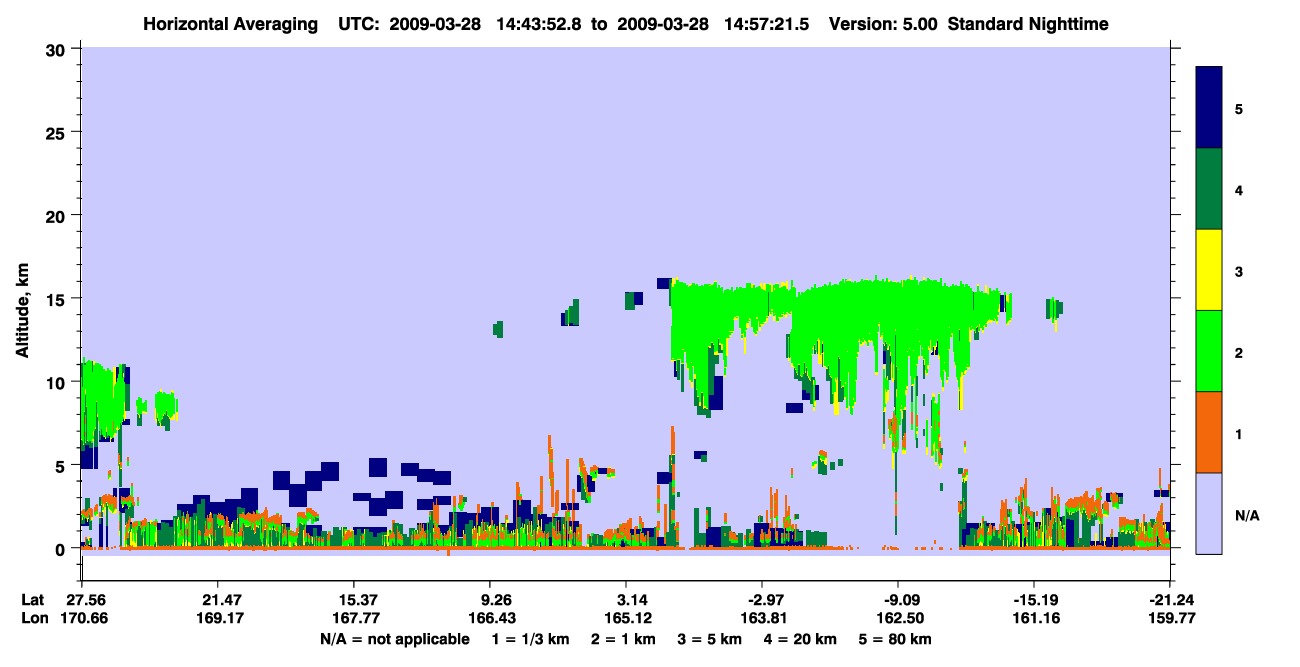Click the latitude value -21.24
Viewport: 1300px width, 667px height.
1169,600
